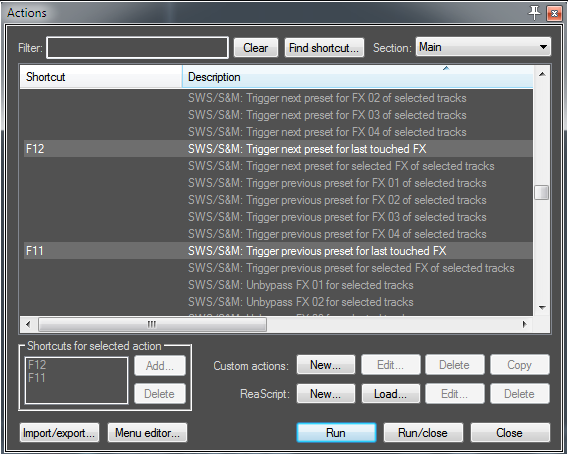Click Copy in the Custom actions row
This screenshot has width=568, height=454.
tap(519, 365)
